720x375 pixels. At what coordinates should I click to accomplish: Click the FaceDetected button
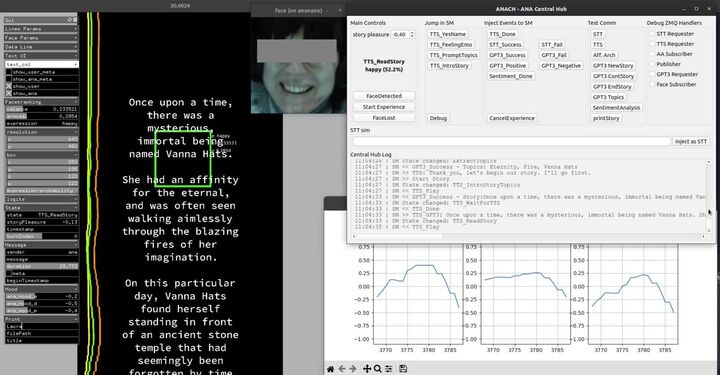click(x=384, y=96)
